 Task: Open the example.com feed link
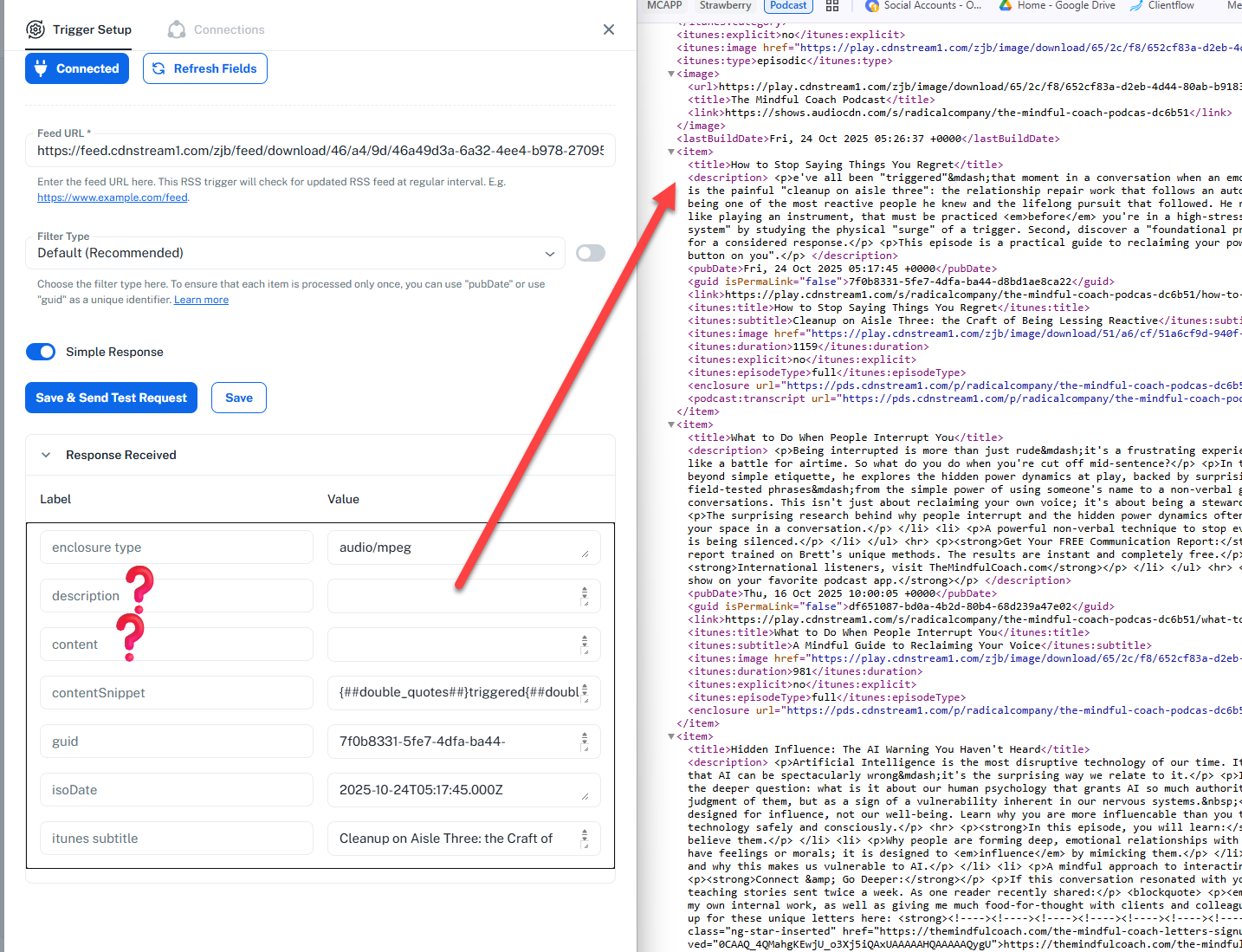[x=113, y=198]
